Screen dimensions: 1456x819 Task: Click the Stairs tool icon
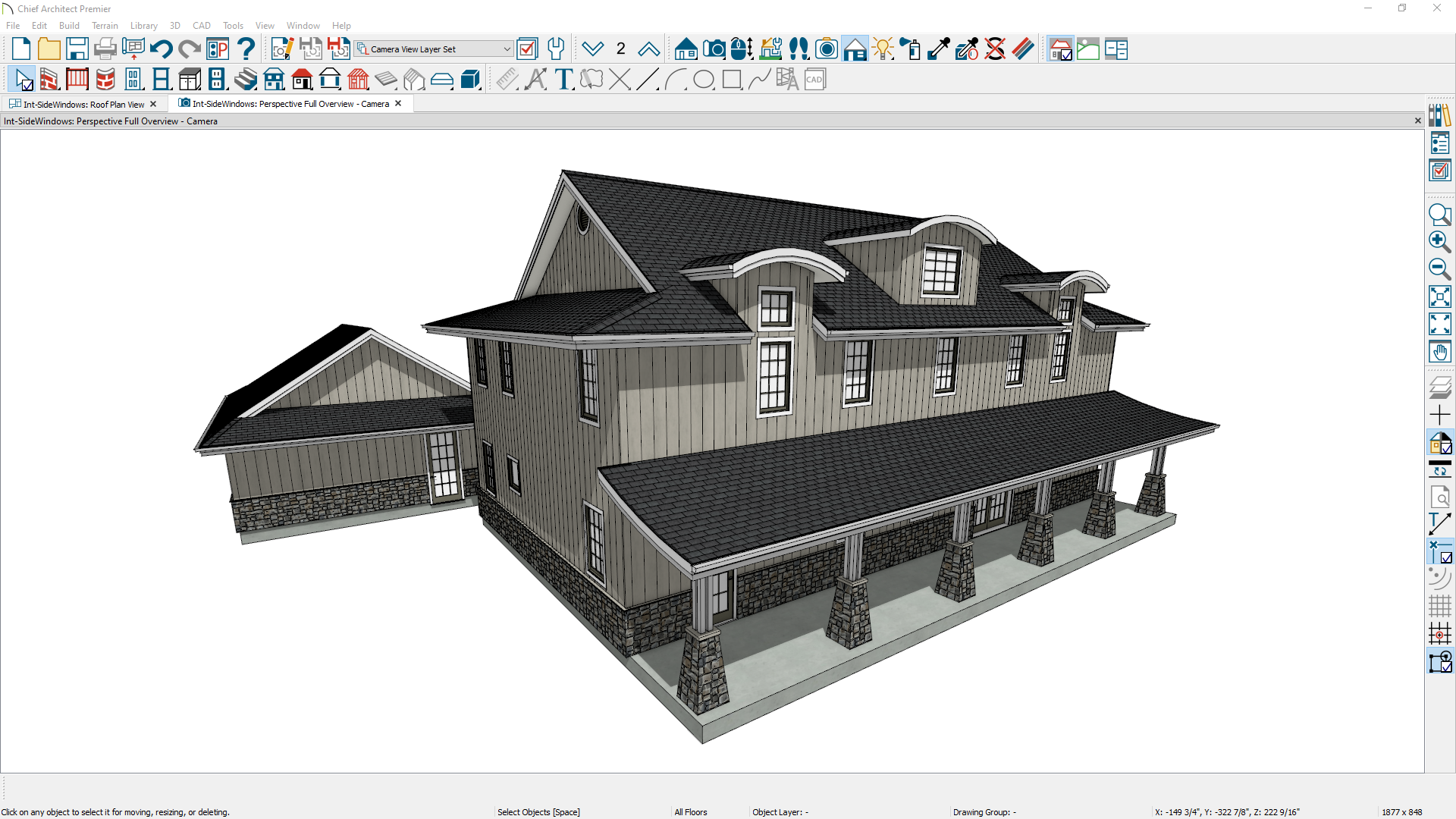coord(246,79)
